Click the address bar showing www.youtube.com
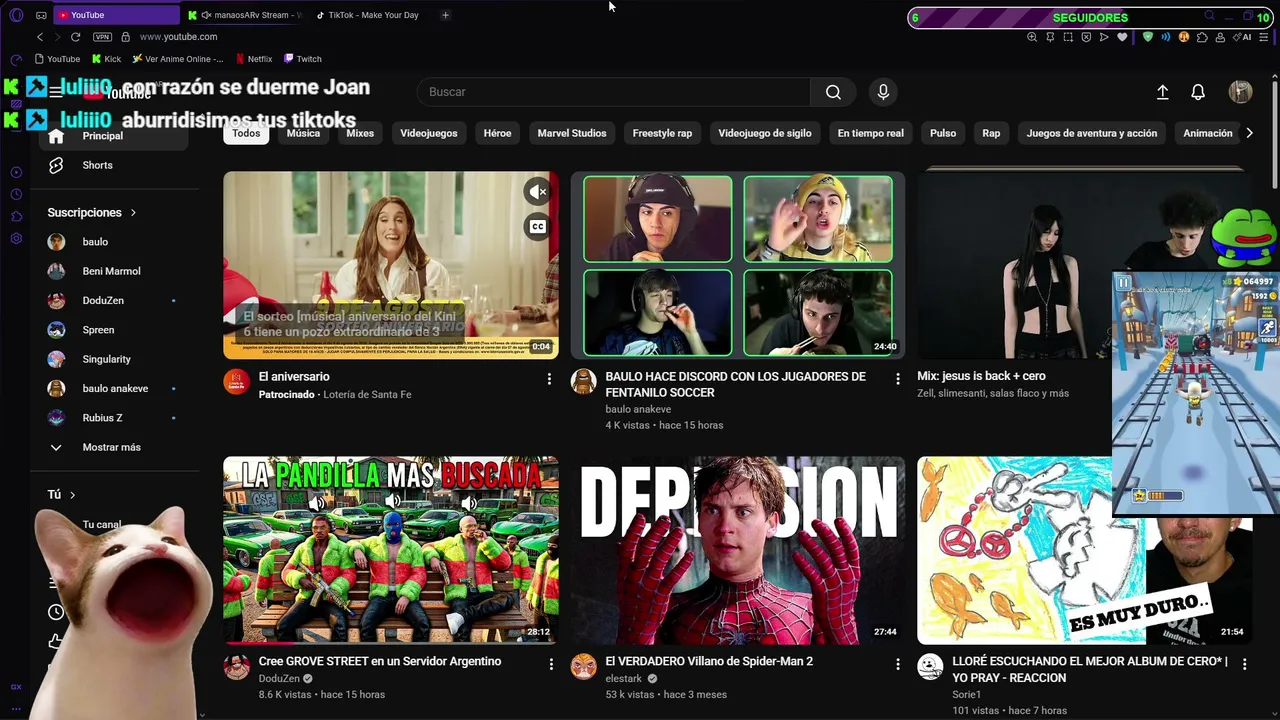The width and height of the screenshot is (1280, 720). coord(178,37)
